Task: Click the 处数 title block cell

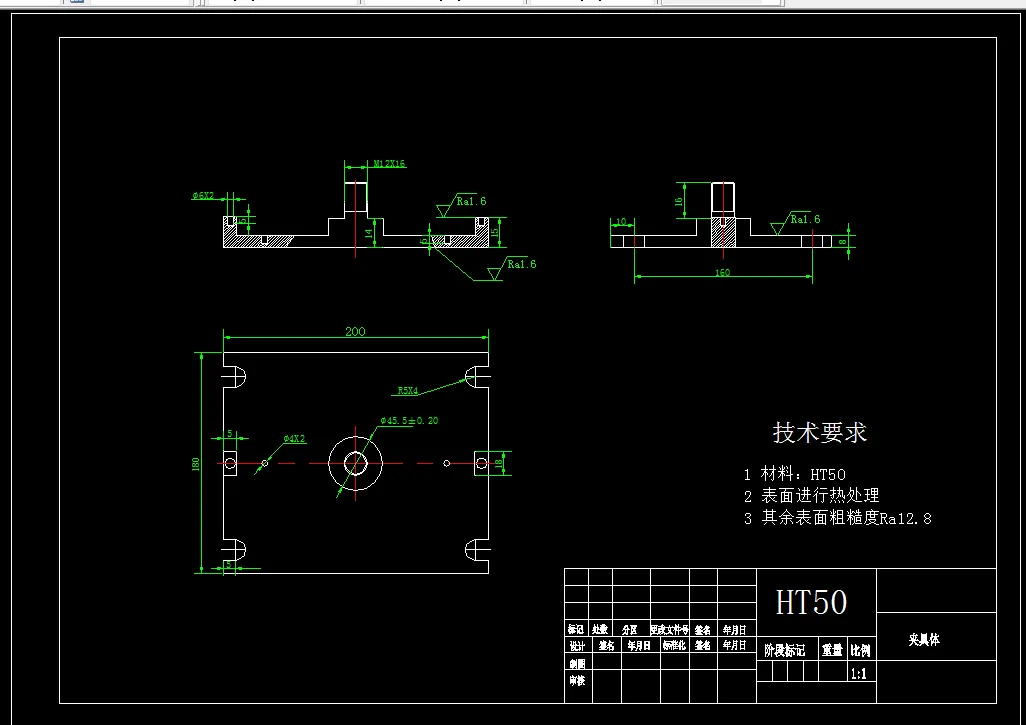Action: (x=600, y=629)
